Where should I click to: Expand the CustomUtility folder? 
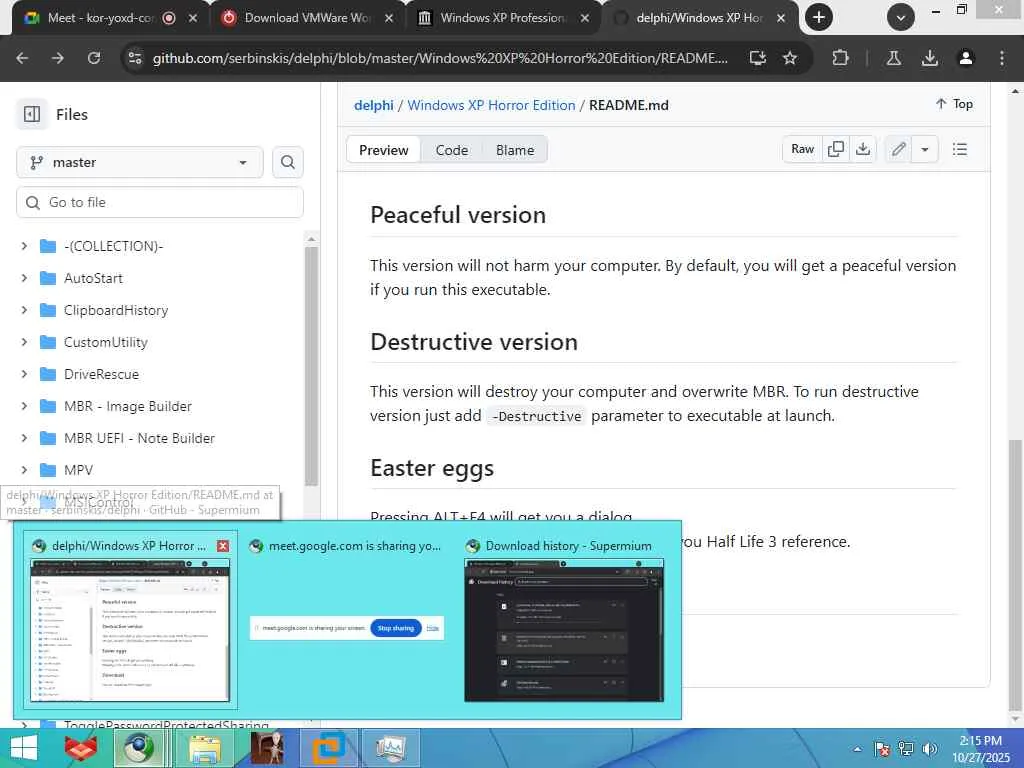24,342
